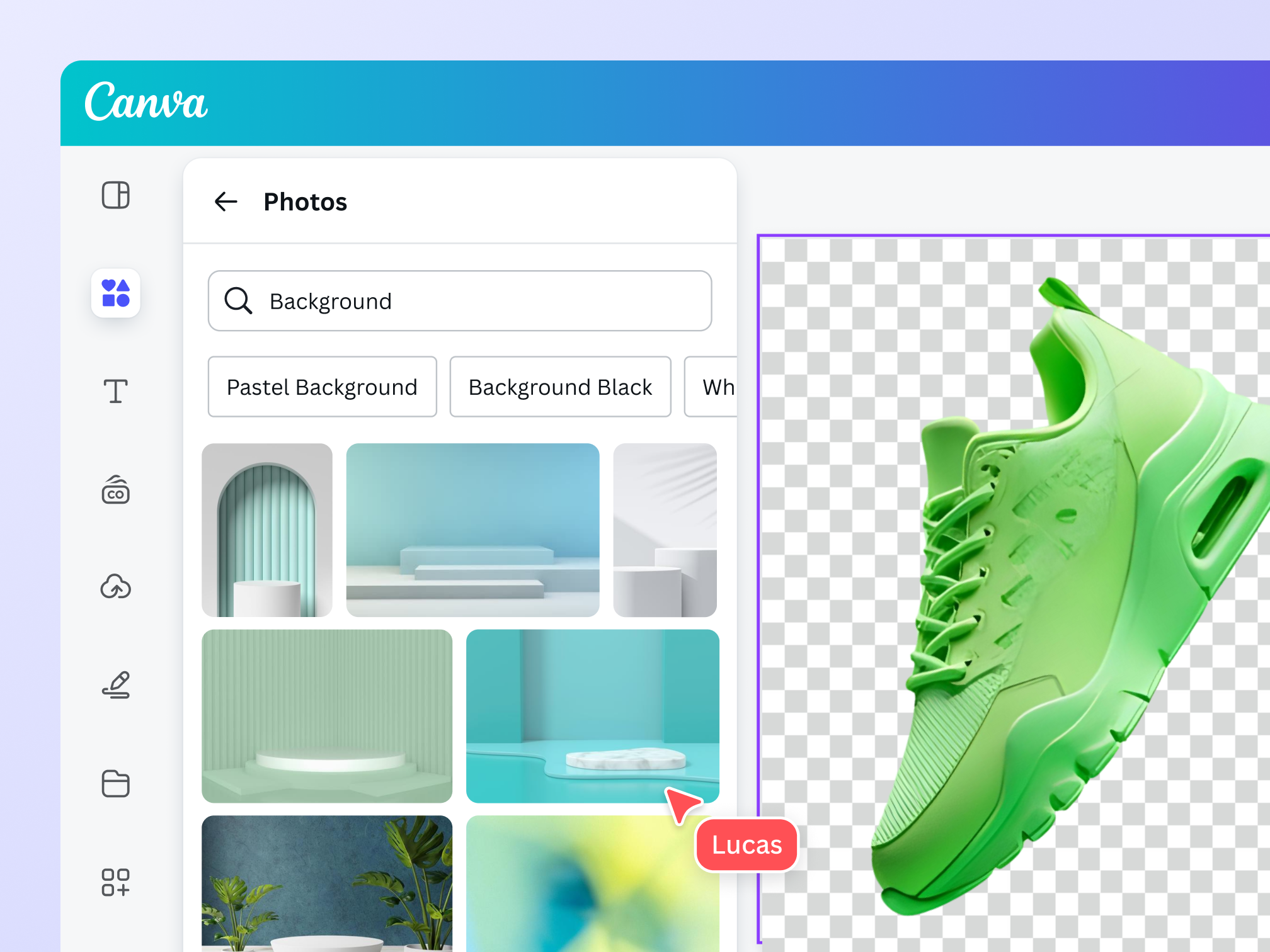The image size is (1270, 952).
Task: Open the Text panel using the T icon
Action: coord(115,392)
